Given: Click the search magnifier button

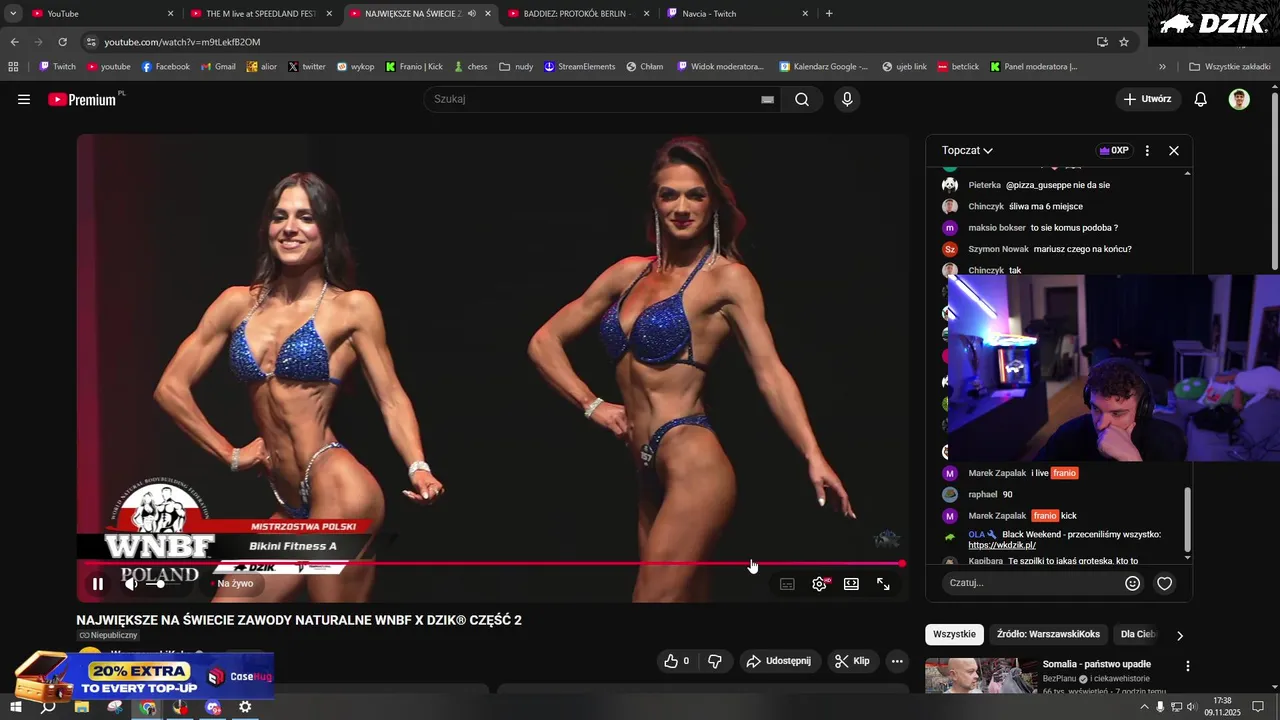Looking at the screenshot, I should coord(802,99).
